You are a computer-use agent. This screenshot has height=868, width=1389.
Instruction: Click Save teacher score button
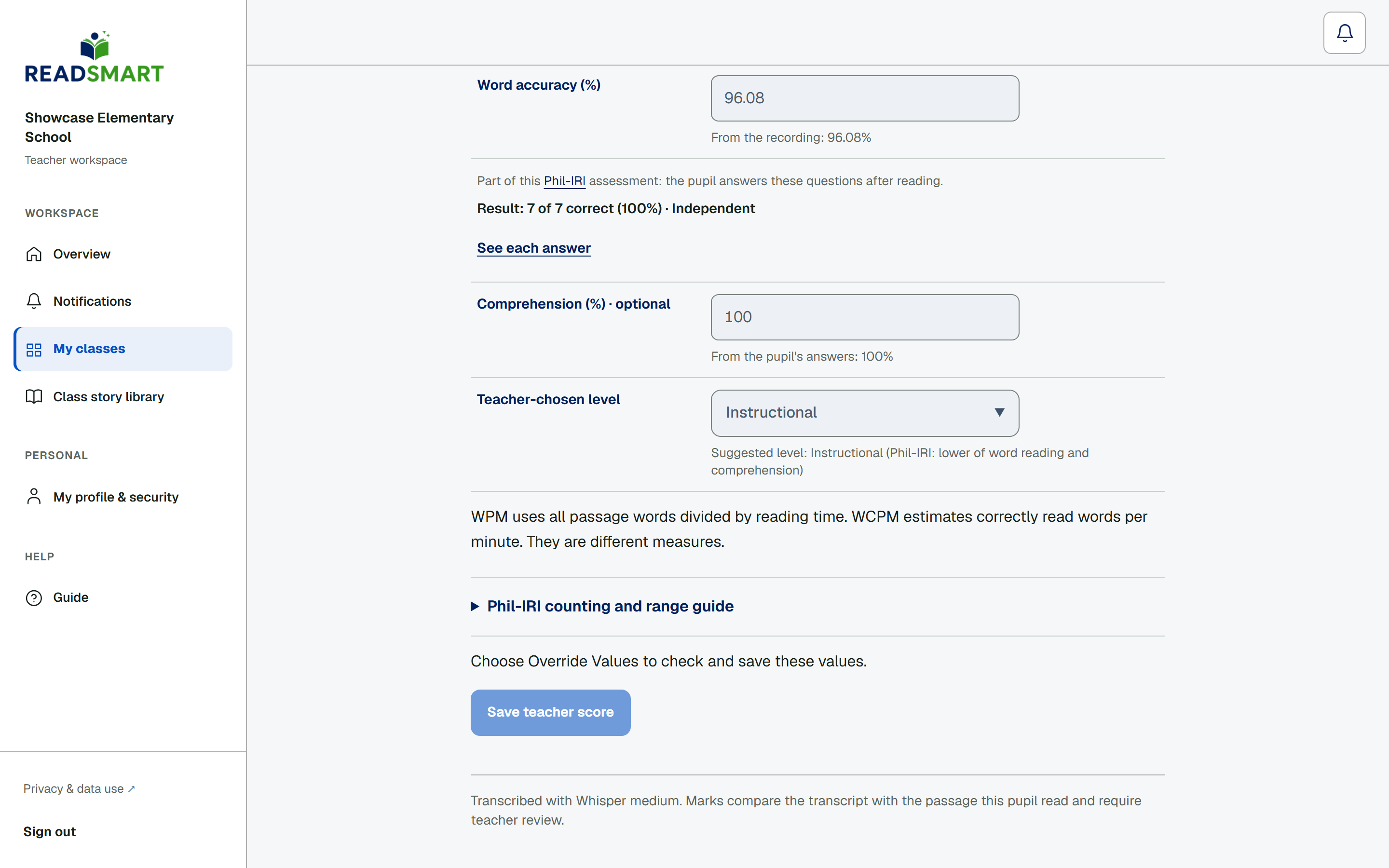coord(550,712)
